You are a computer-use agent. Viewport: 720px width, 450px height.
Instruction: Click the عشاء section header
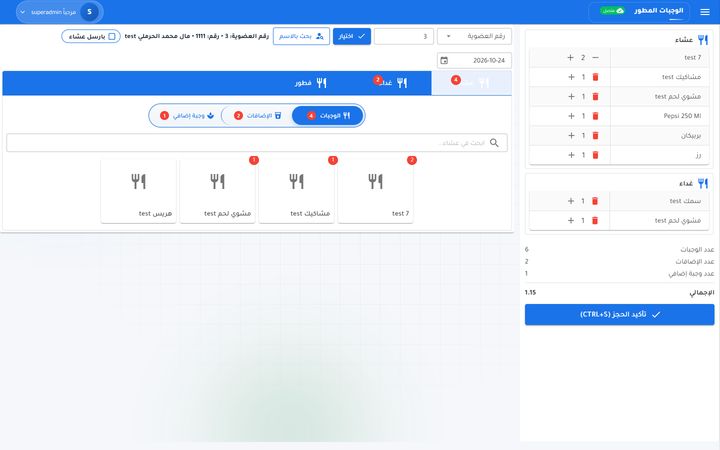[691, 40]
